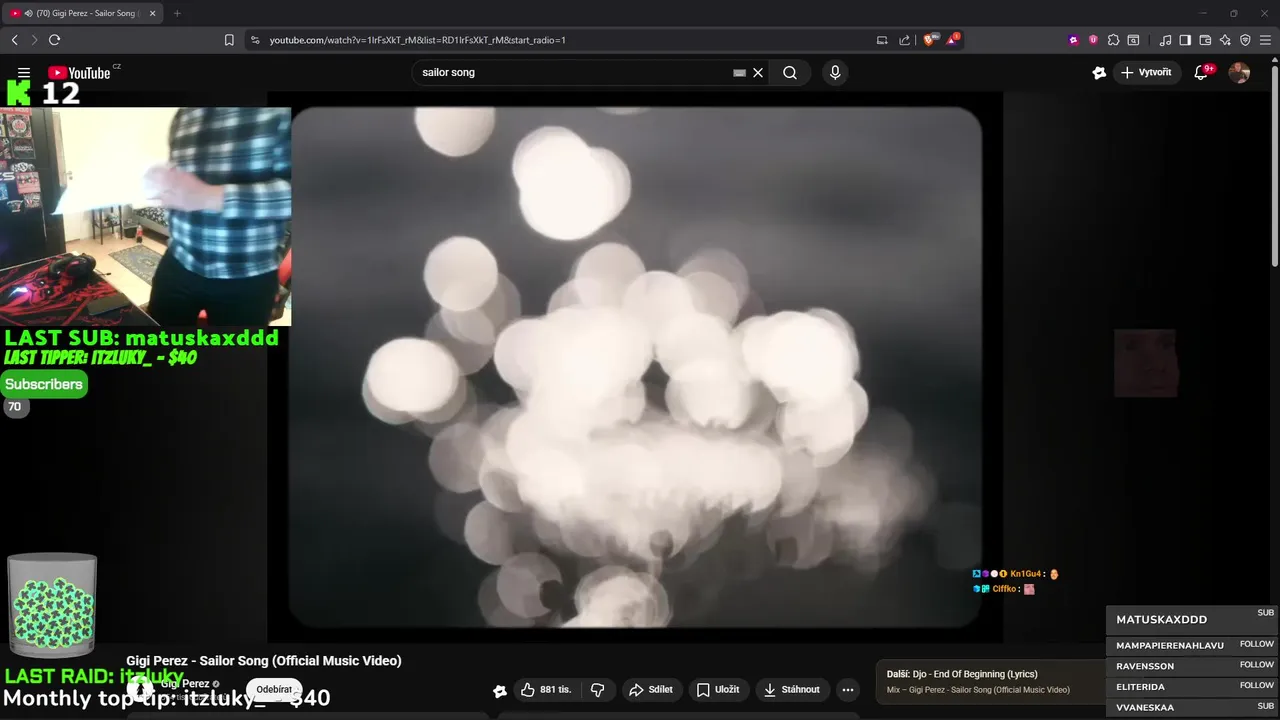The width and height of the screenshot is (1280, 720).
Task: Click MAMPAPIERENAHLAVU entry in list
Action: click(x=1192, y=645)
